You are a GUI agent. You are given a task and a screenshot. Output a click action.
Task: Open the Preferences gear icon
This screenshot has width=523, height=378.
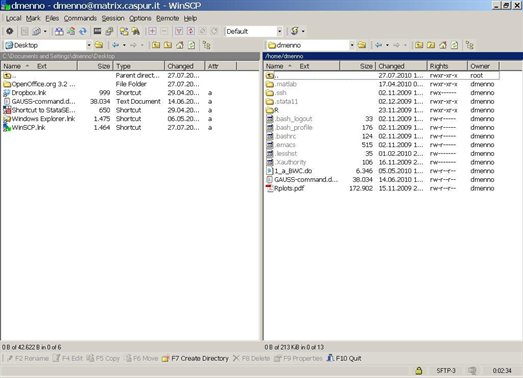point(10,31)
